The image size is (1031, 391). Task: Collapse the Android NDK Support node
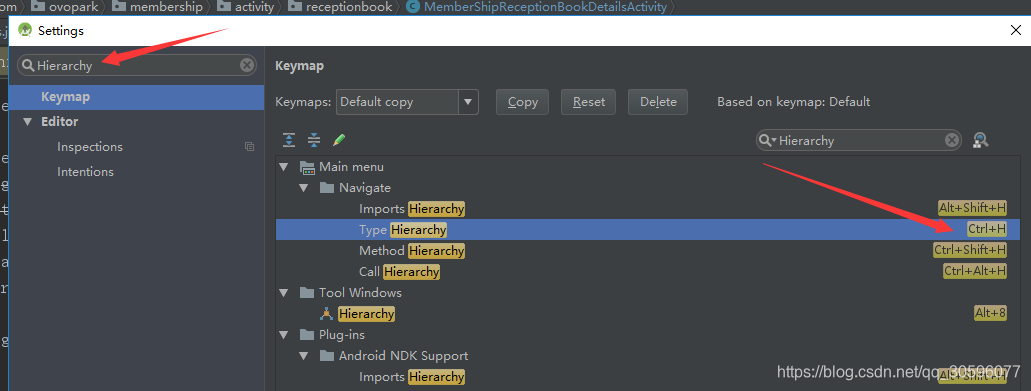coord(303,356)
